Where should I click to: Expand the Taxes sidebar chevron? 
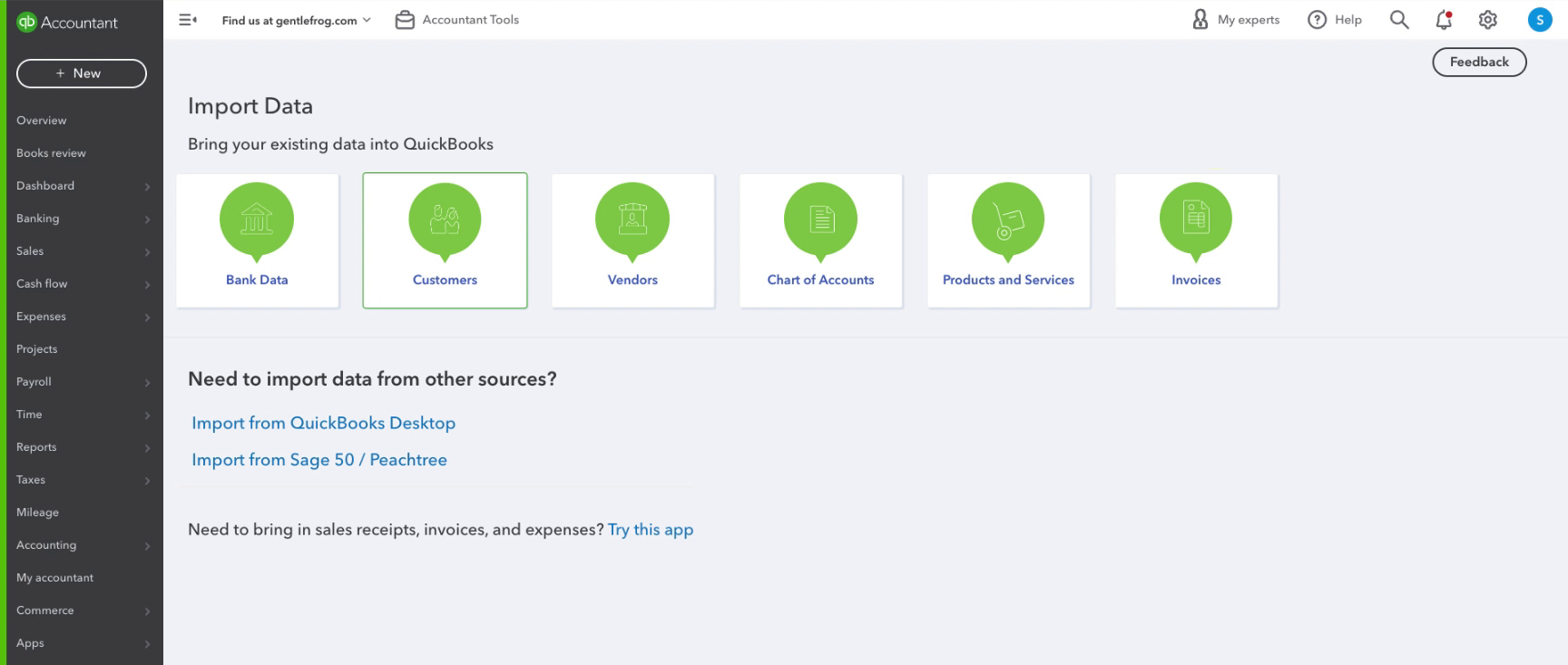(x=147, y=481)
